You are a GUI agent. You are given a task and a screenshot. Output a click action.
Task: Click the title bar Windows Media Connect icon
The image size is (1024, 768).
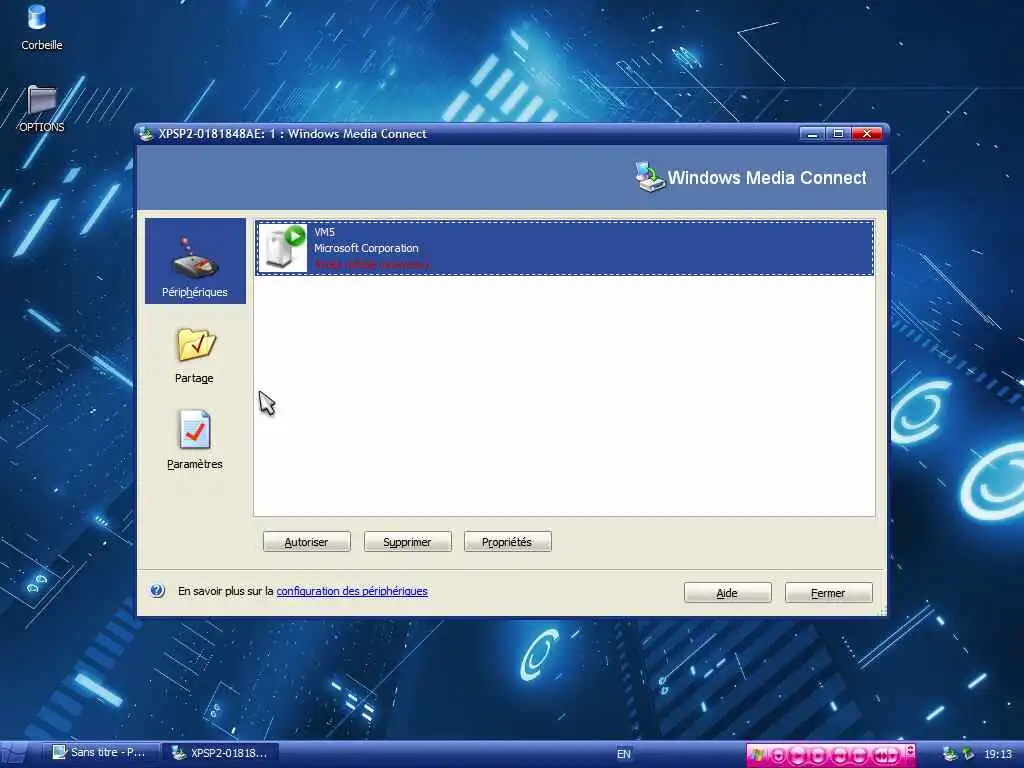tap(146, 133)
